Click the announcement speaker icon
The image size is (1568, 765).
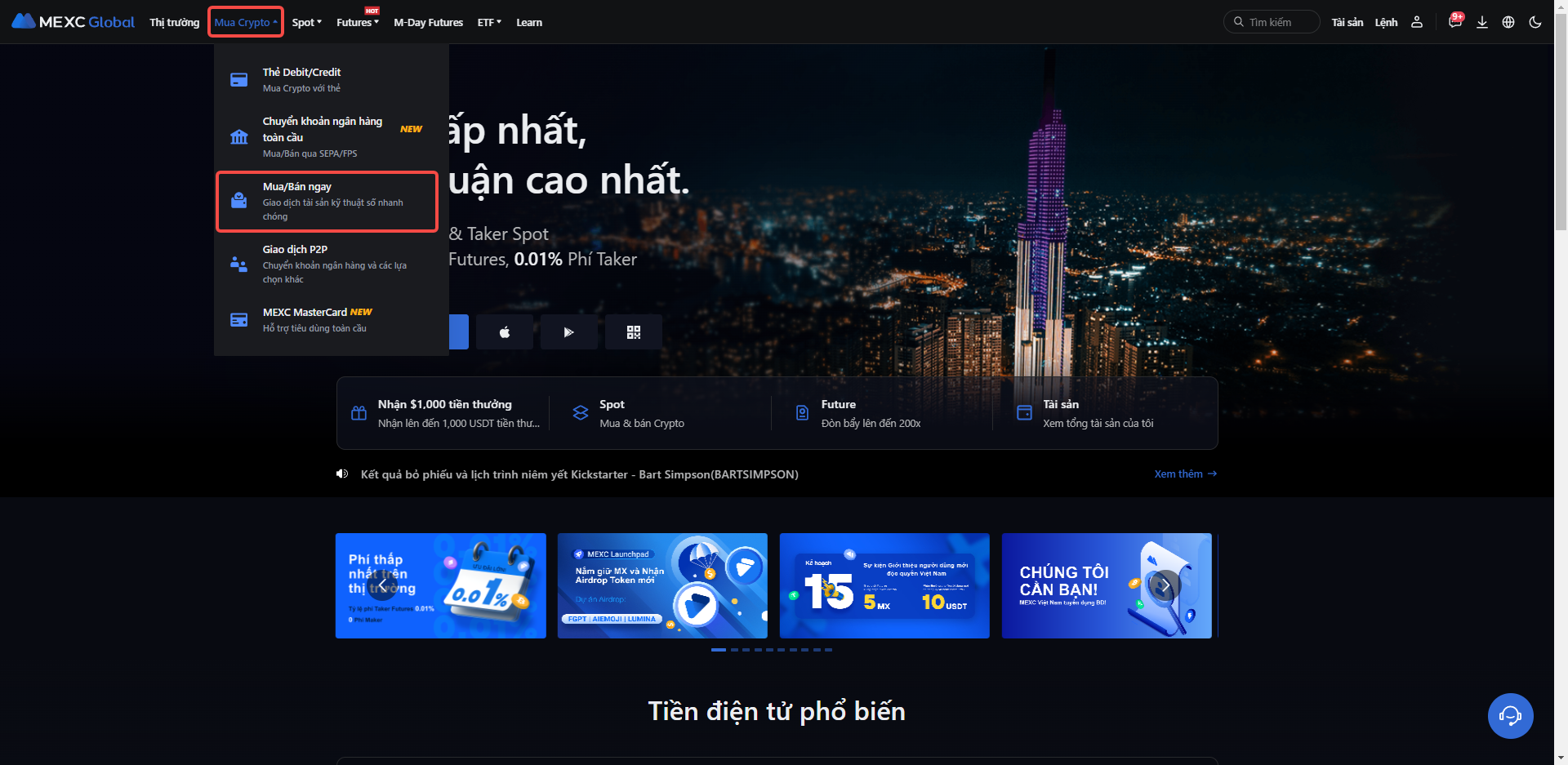(342, 474)
